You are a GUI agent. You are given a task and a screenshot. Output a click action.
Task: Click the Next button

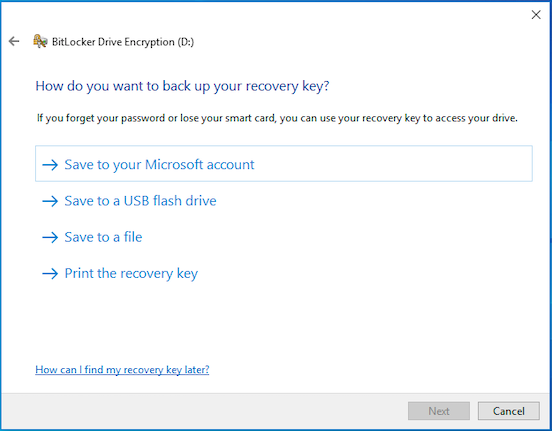439,411
